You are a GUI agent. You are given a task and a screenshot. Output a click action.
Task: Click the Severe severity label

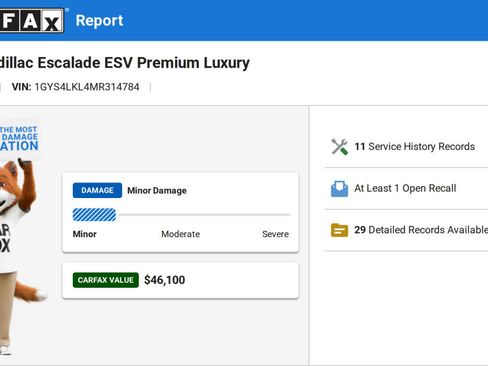(275, 234)
